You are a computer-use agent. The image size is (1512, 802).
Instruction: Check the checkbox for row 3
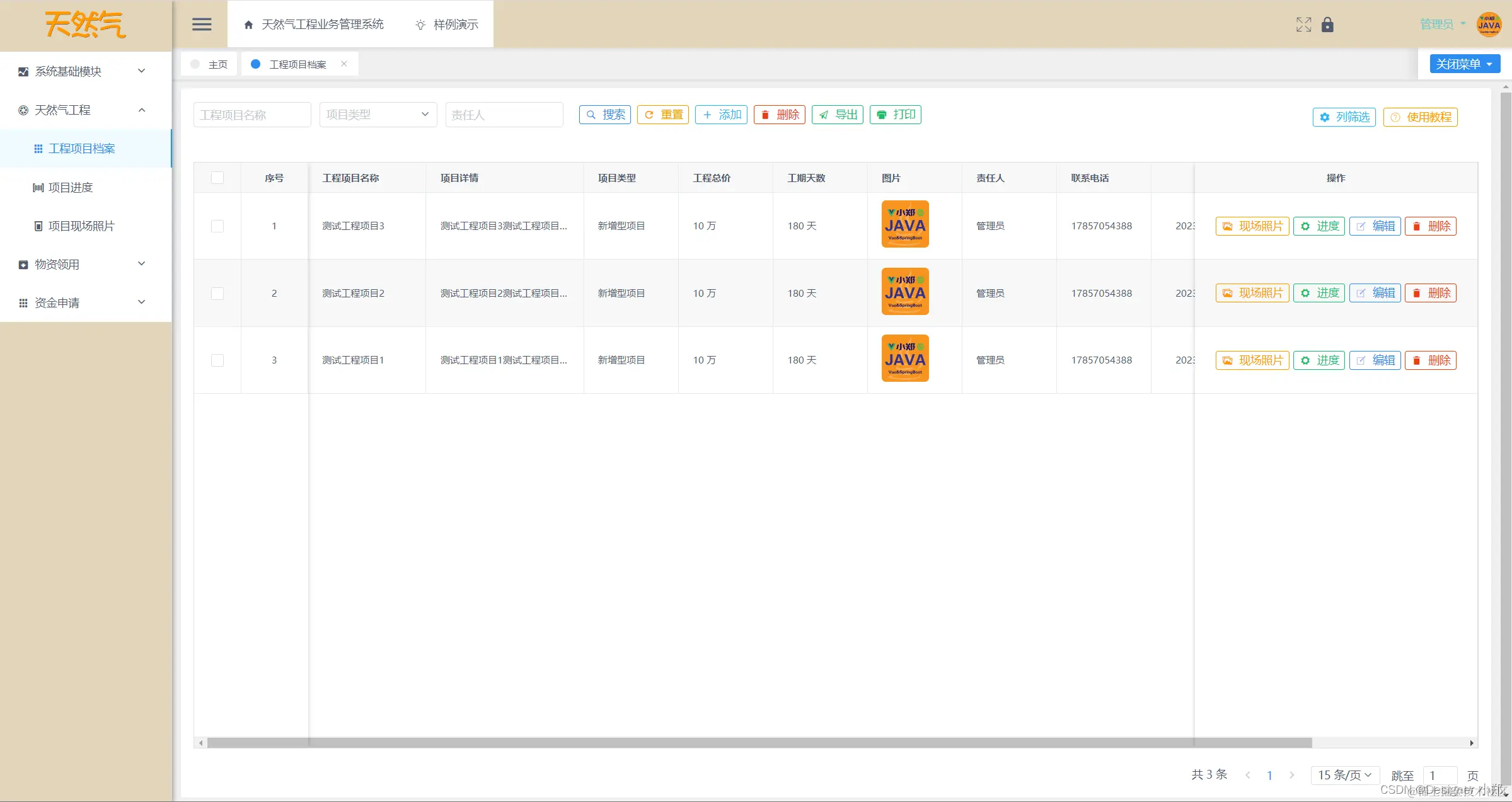pyautogui.click(x=217, y=360)
